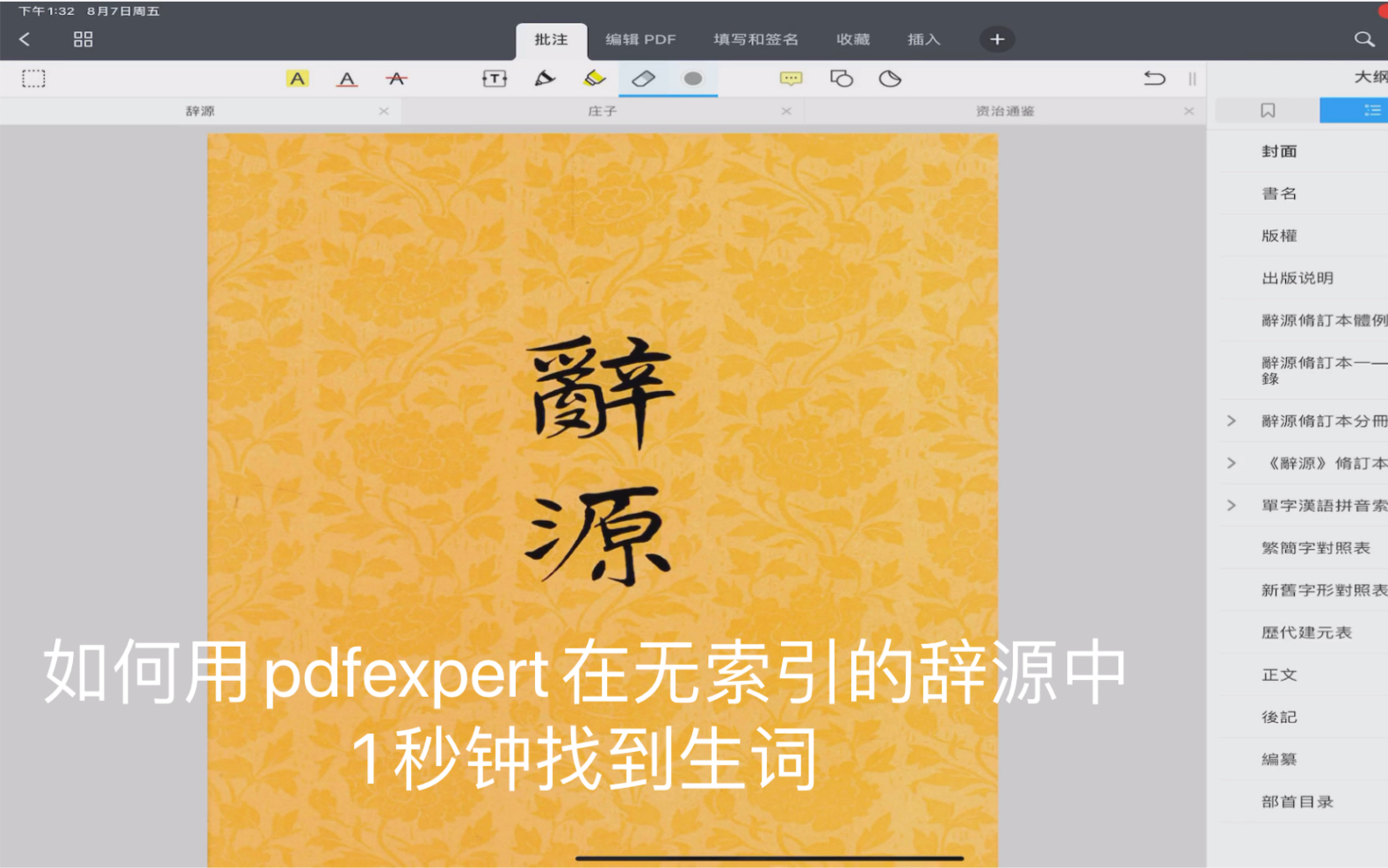
Task: Switch to the 收藏 tab
Action: 853,40
